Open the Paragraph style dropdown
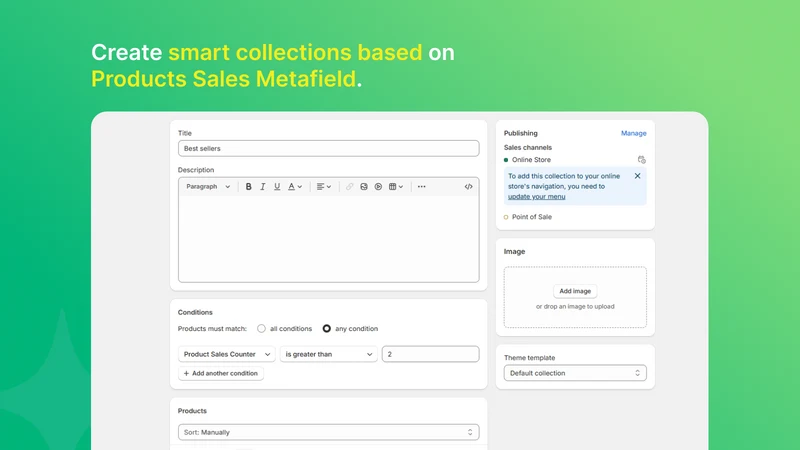Viewport: 800px width, 450px height. [x=208, y=187]
